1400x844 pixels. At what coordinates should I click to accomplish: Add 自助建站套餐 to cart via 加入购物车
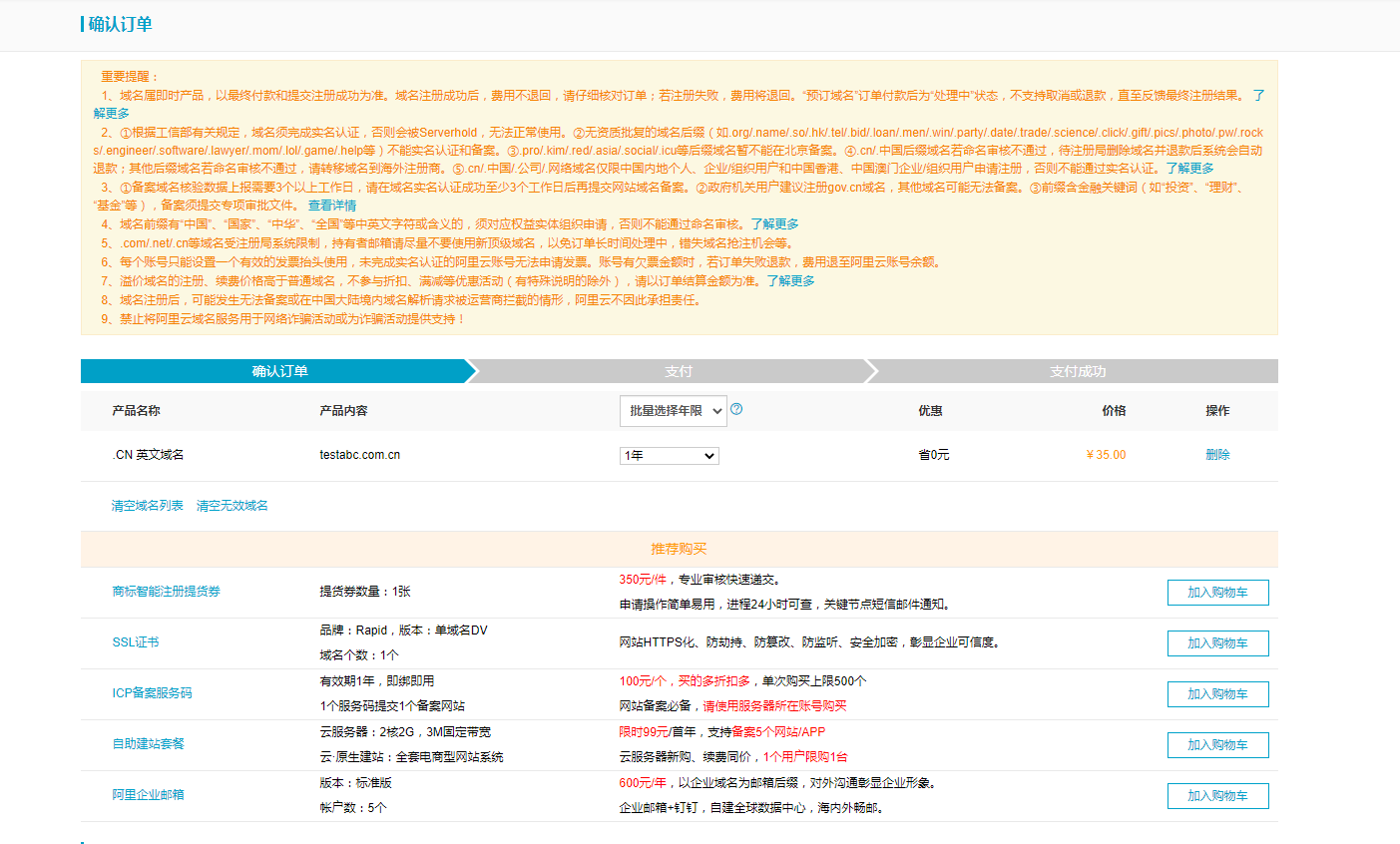pos(1218,745)
